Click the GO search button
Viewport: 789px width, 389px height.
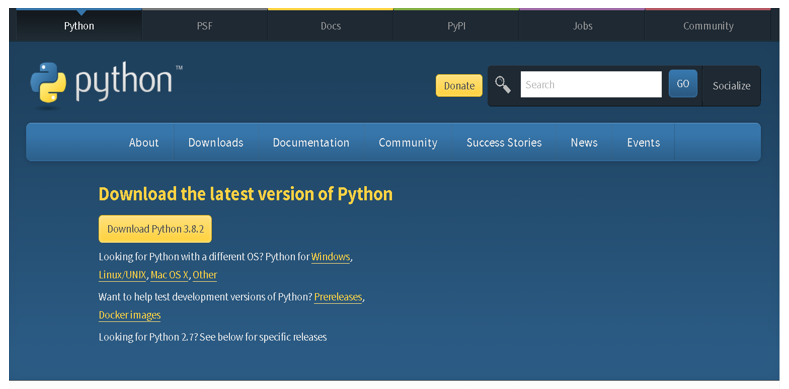(683, 84)
